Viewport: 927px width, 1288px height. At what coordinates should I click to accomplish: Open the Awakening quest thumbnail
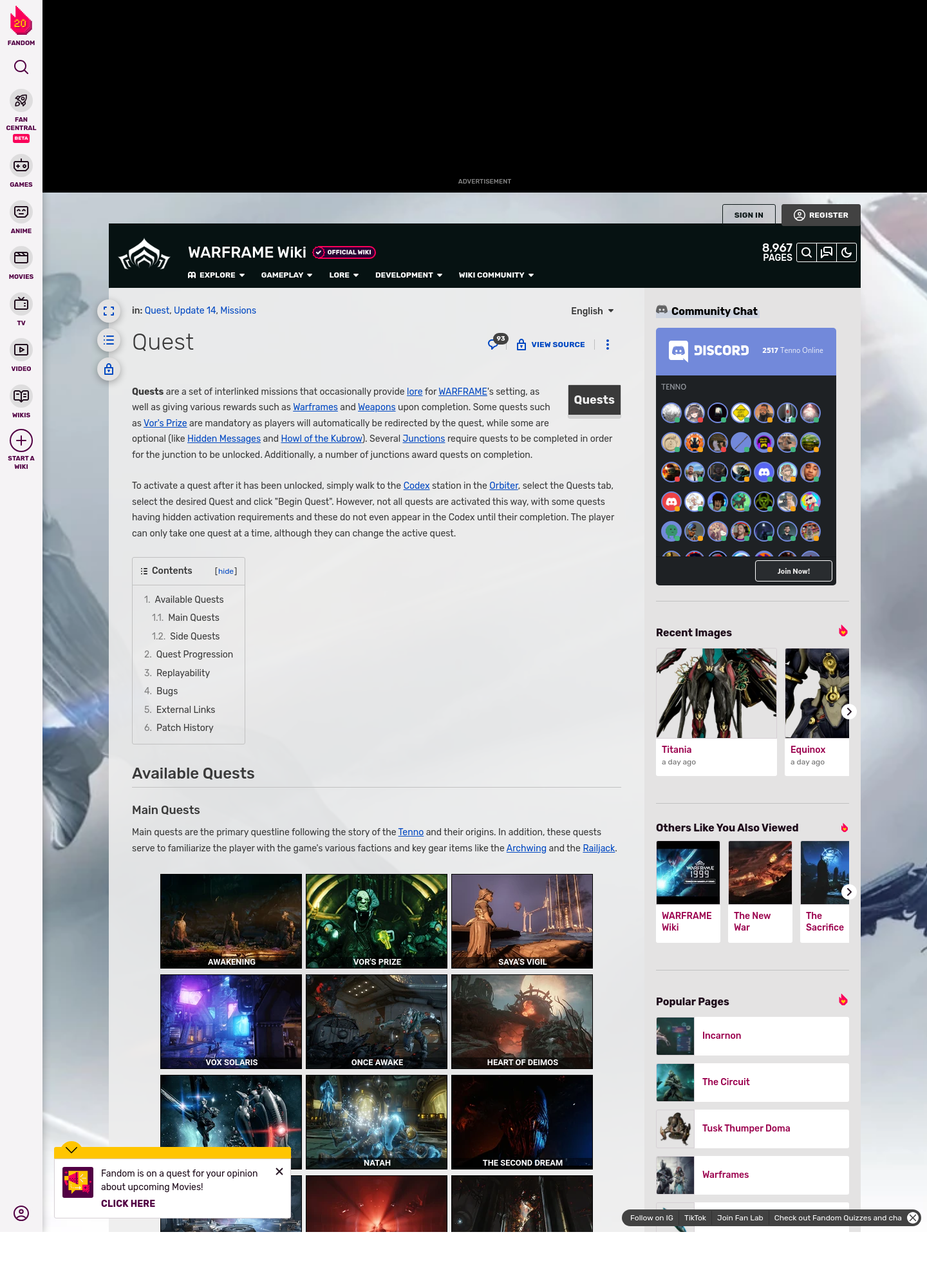231,921
